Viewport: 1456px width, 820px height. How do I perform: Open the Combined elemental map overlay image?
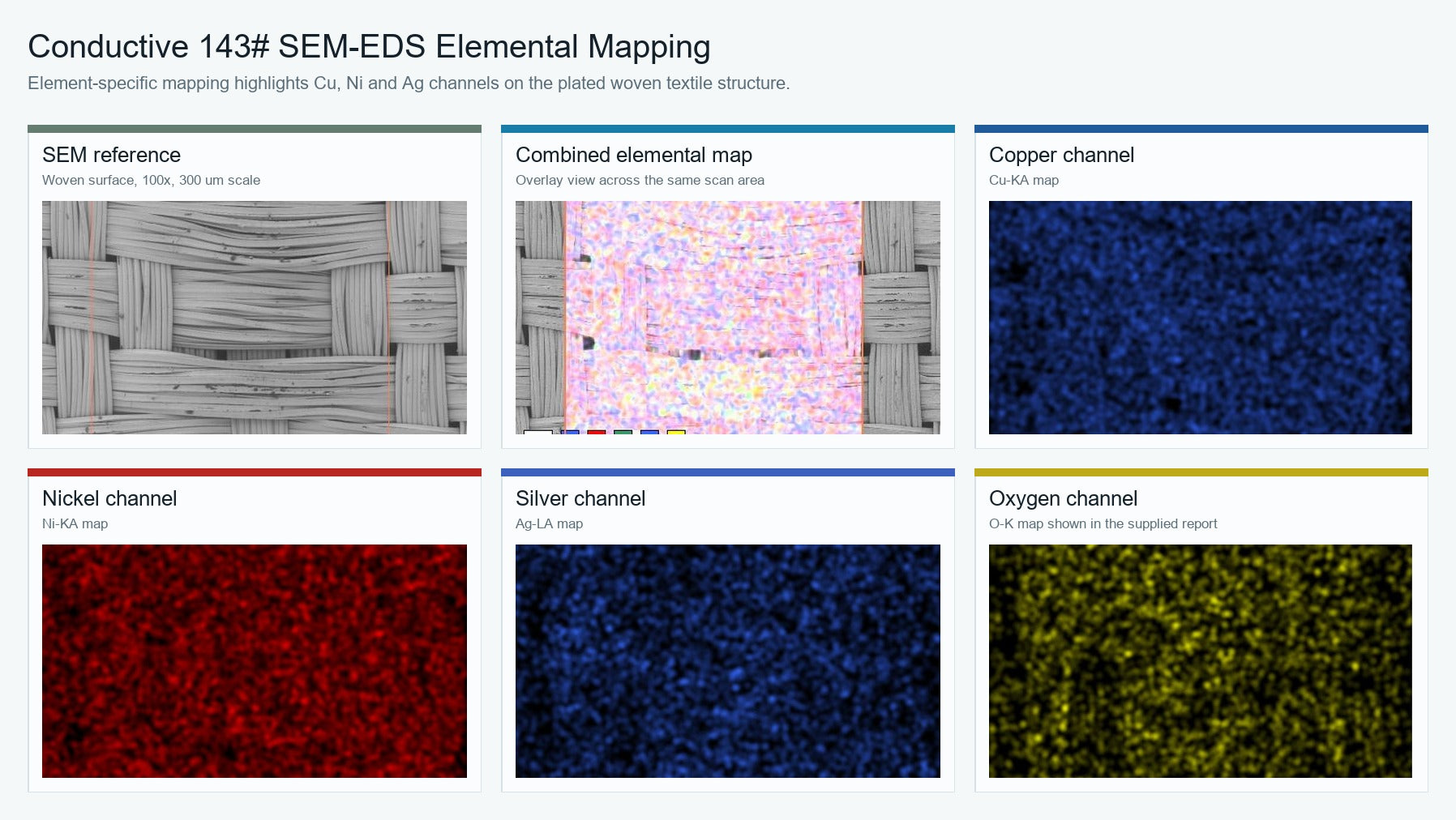[x=728, y=318]
